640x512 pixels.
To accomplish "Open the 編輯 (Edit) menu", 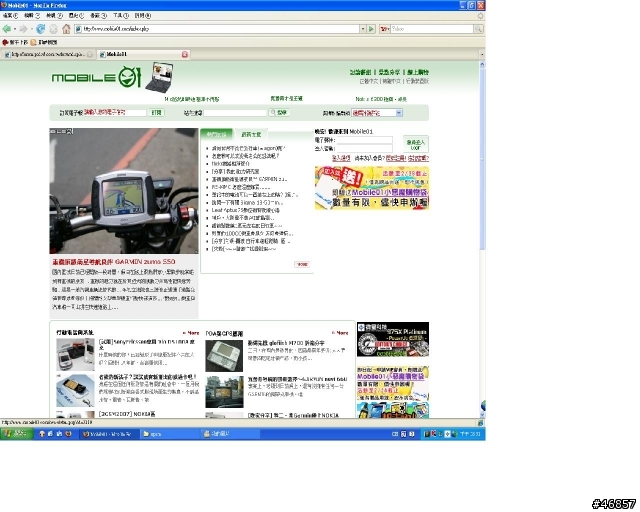I will pos(32,16).
